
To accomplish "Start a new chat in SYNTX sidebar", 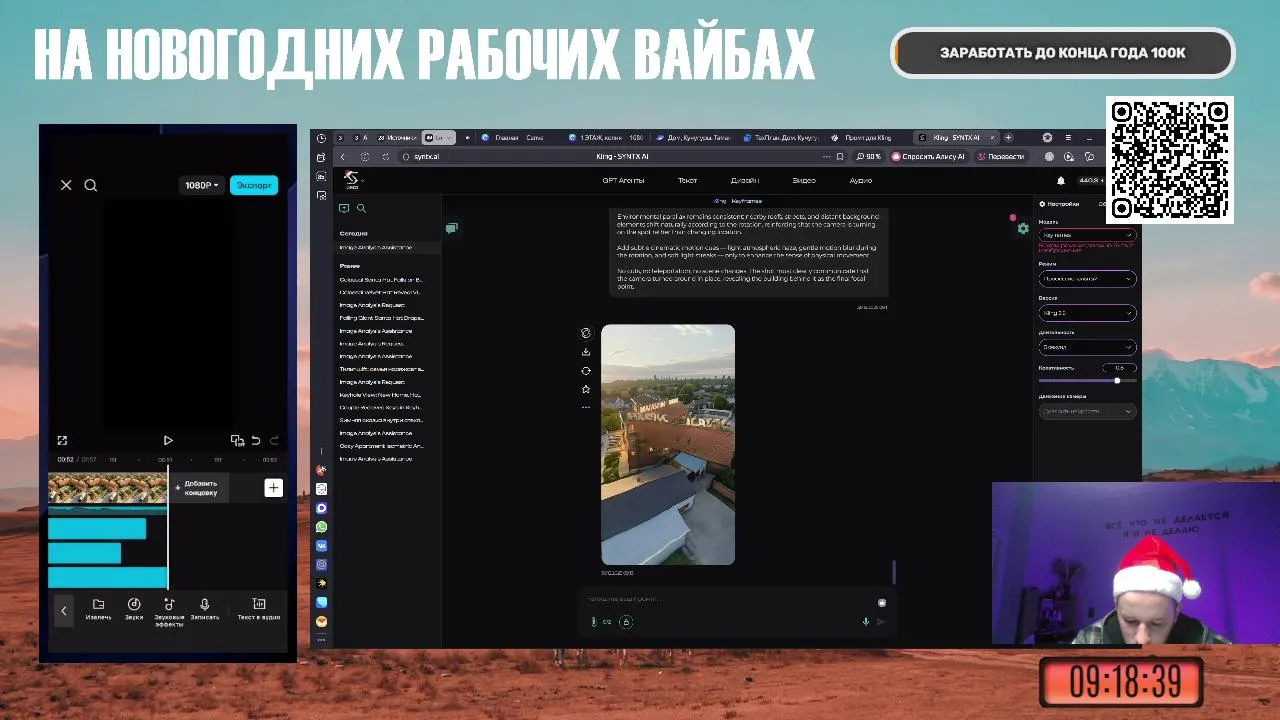I will [x=344, y=208].
